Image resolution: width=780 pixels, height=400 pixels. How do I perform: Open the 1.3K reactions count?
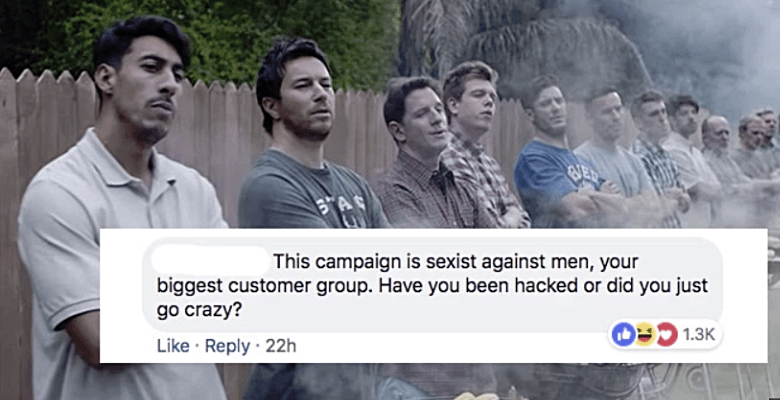tap(699, 335)
